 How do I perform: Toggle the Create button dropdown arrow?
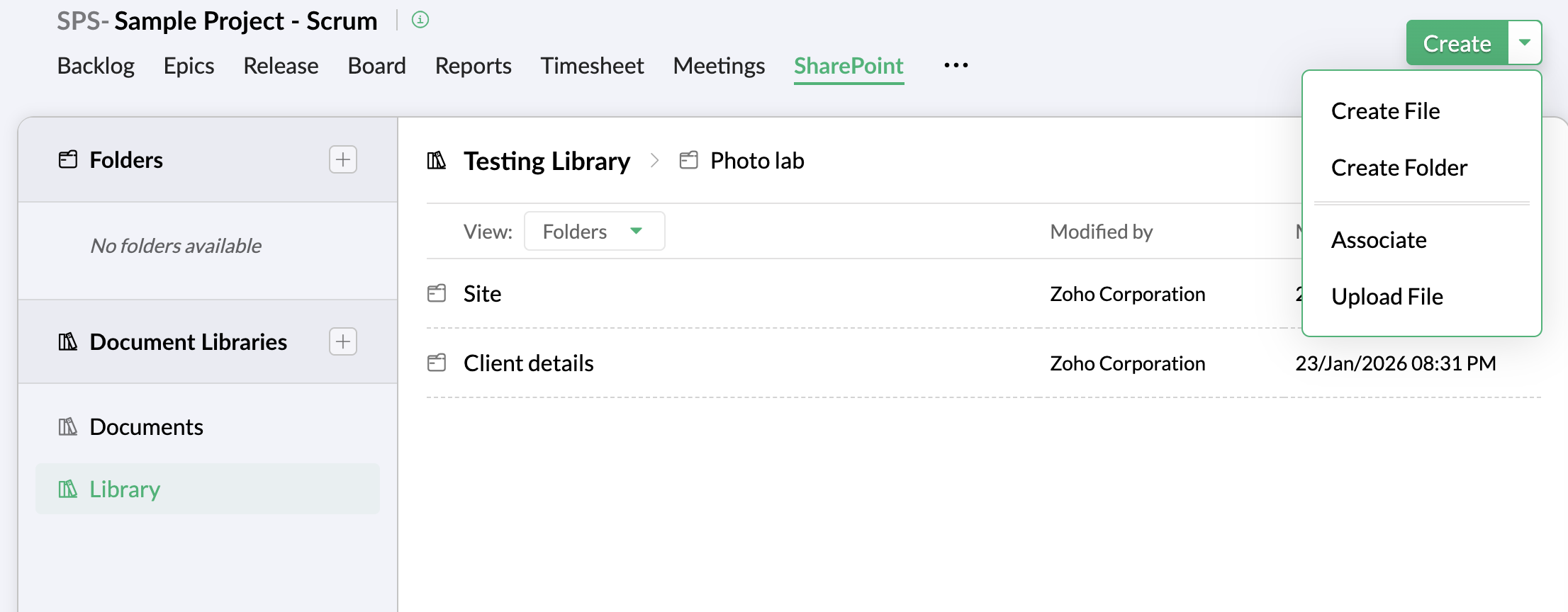1524,43
